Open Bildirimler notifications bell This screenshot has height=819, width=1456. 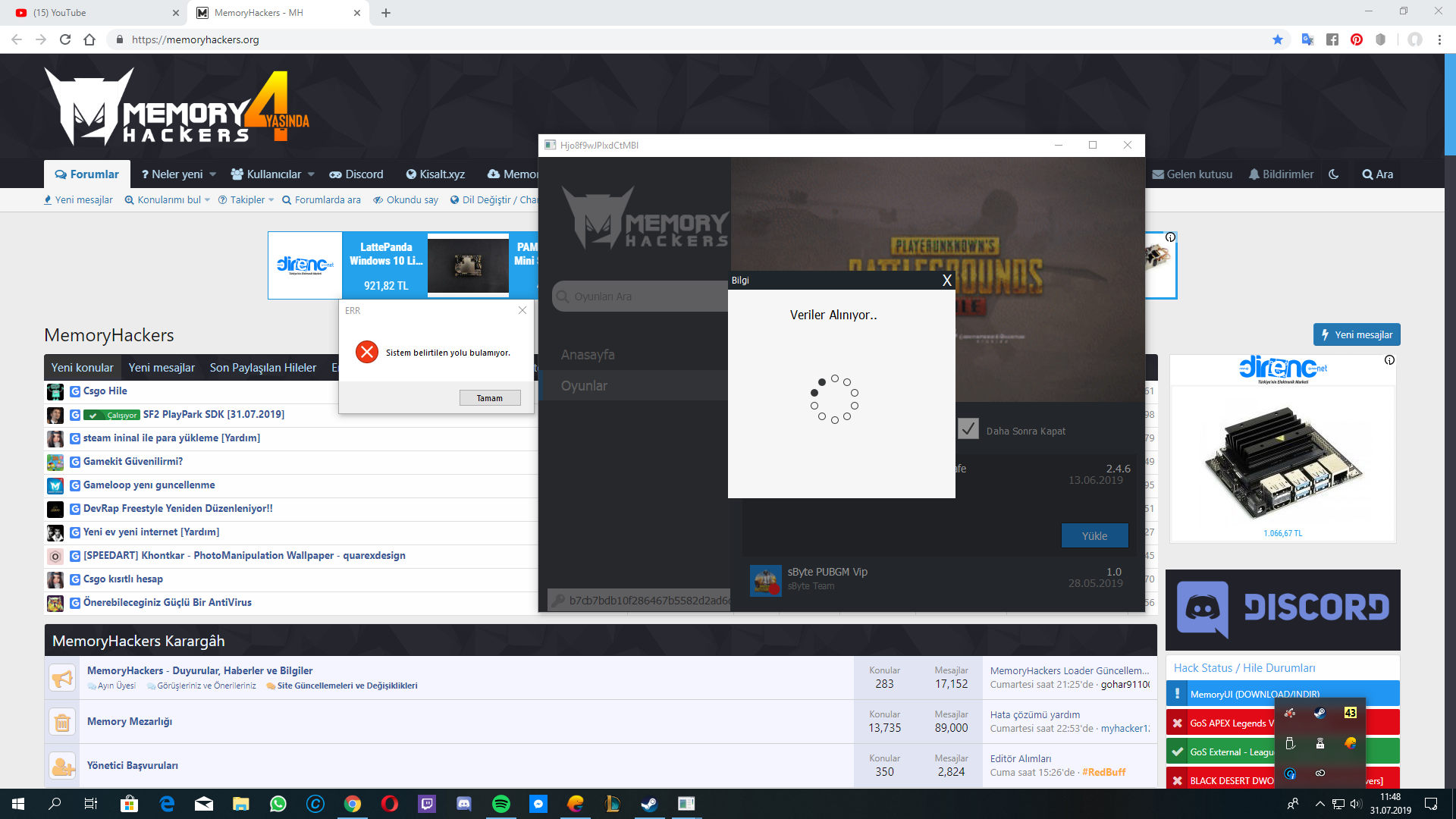click(1281, 174)
